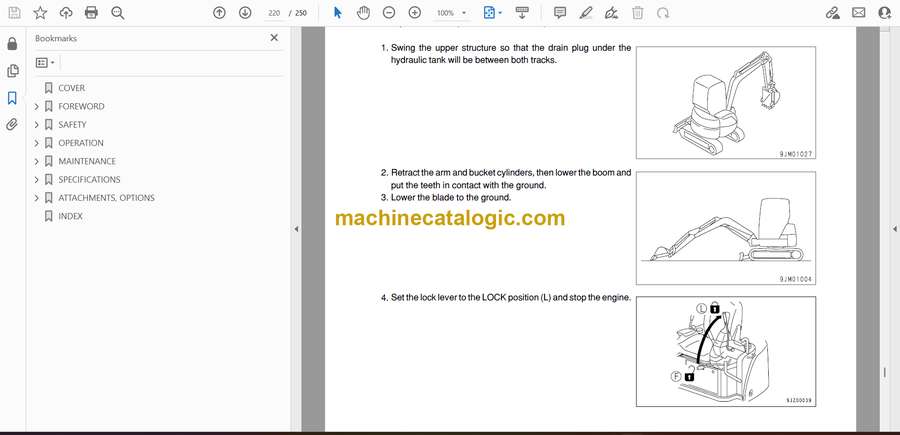Expand the SPECIFICATIONS bookmark
Screen dimensions: 900x435
(37, 180)
